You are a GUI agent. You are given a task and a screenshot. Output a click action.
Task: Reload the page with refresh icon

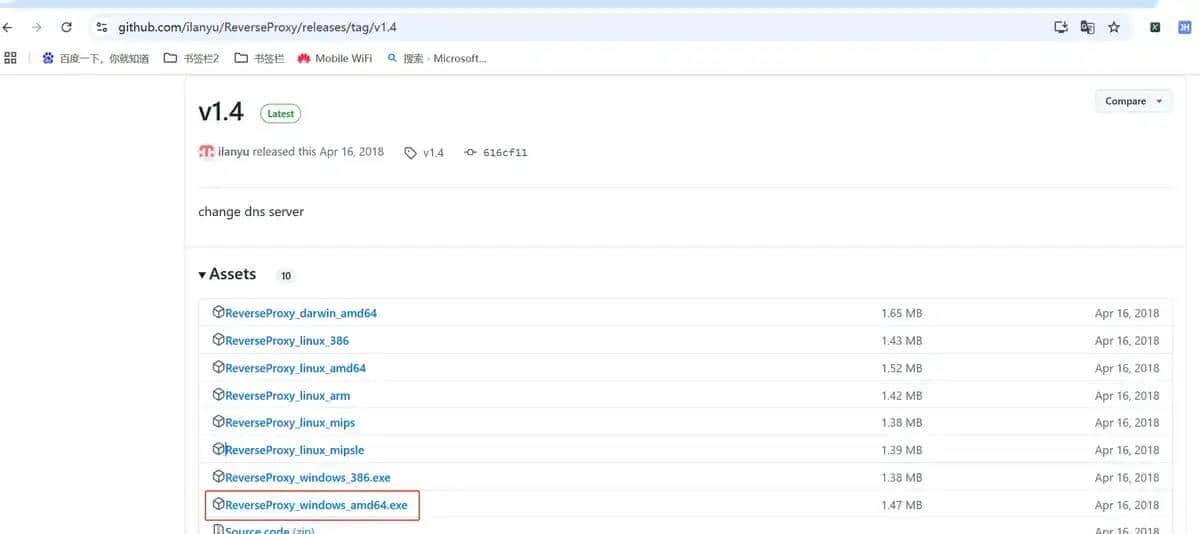(67, 27)
